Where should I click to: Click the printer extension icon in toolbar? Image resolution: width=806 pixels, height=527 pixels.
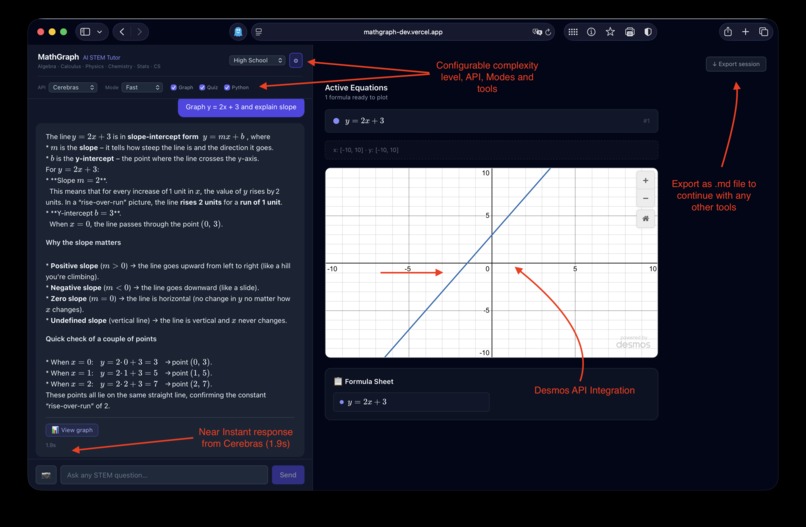pos(630,32)
